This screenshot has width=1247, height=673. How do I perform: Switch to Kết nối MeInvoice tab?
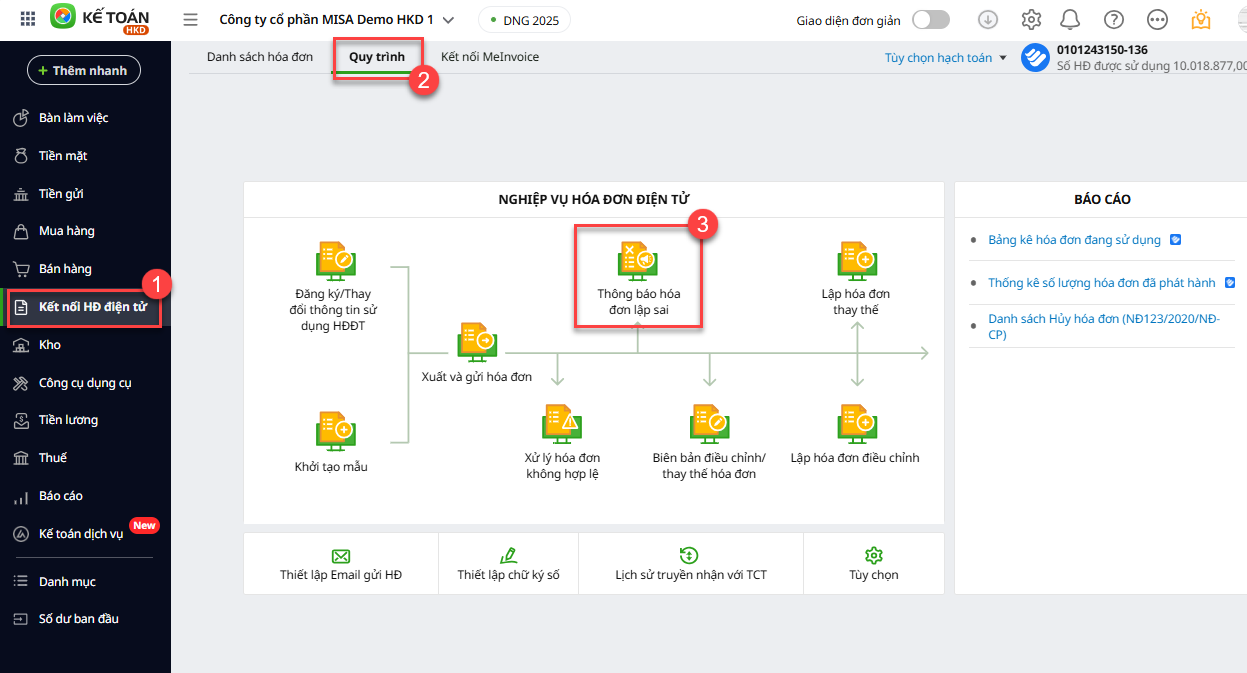490,57
